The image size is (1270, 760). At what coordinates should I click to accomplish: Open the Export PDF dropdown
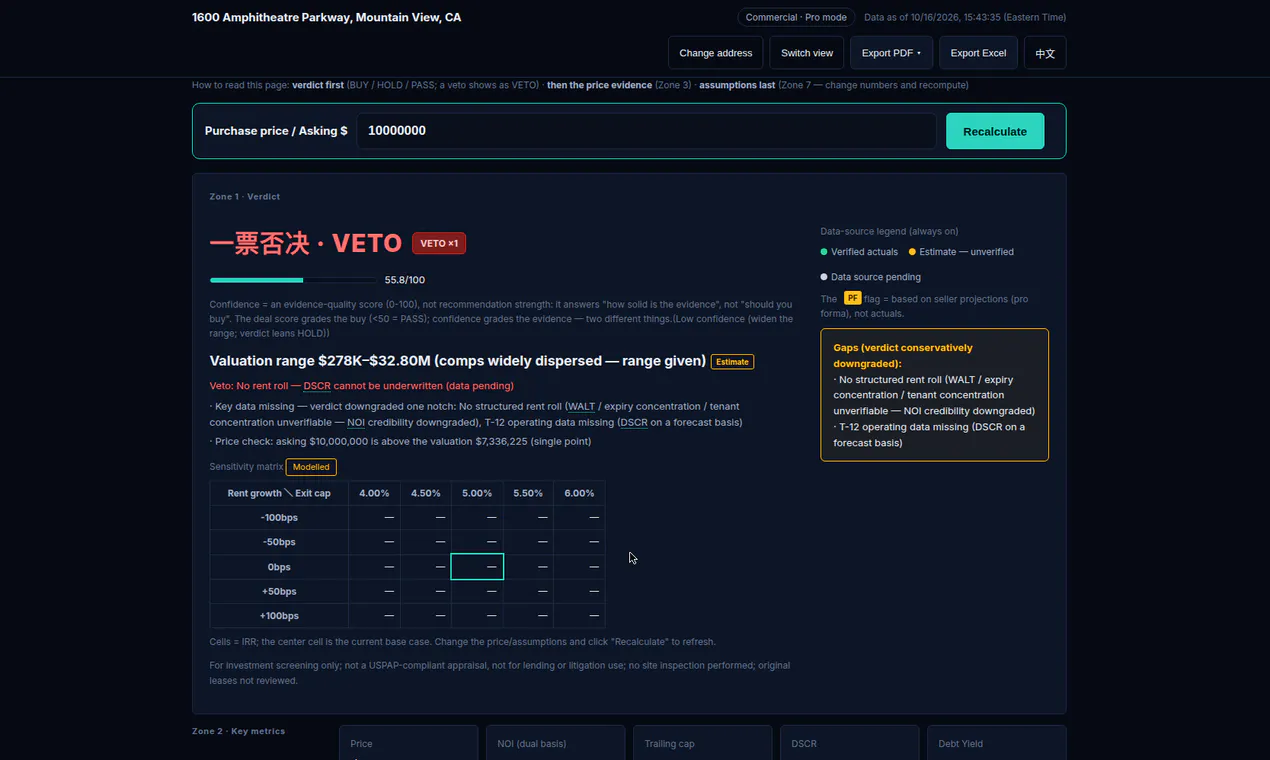(x=891, y=53)
